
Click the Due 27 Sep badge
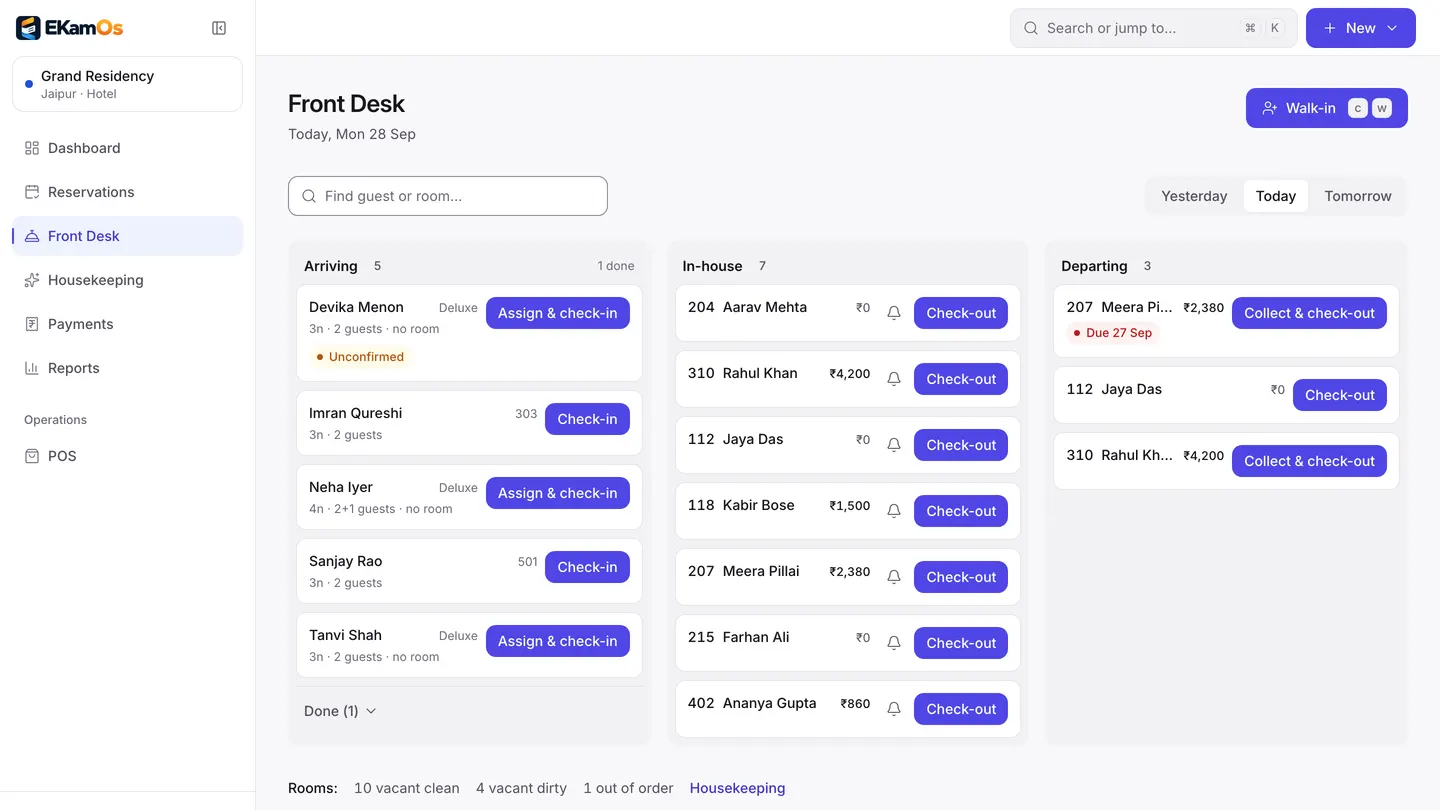1112,333
